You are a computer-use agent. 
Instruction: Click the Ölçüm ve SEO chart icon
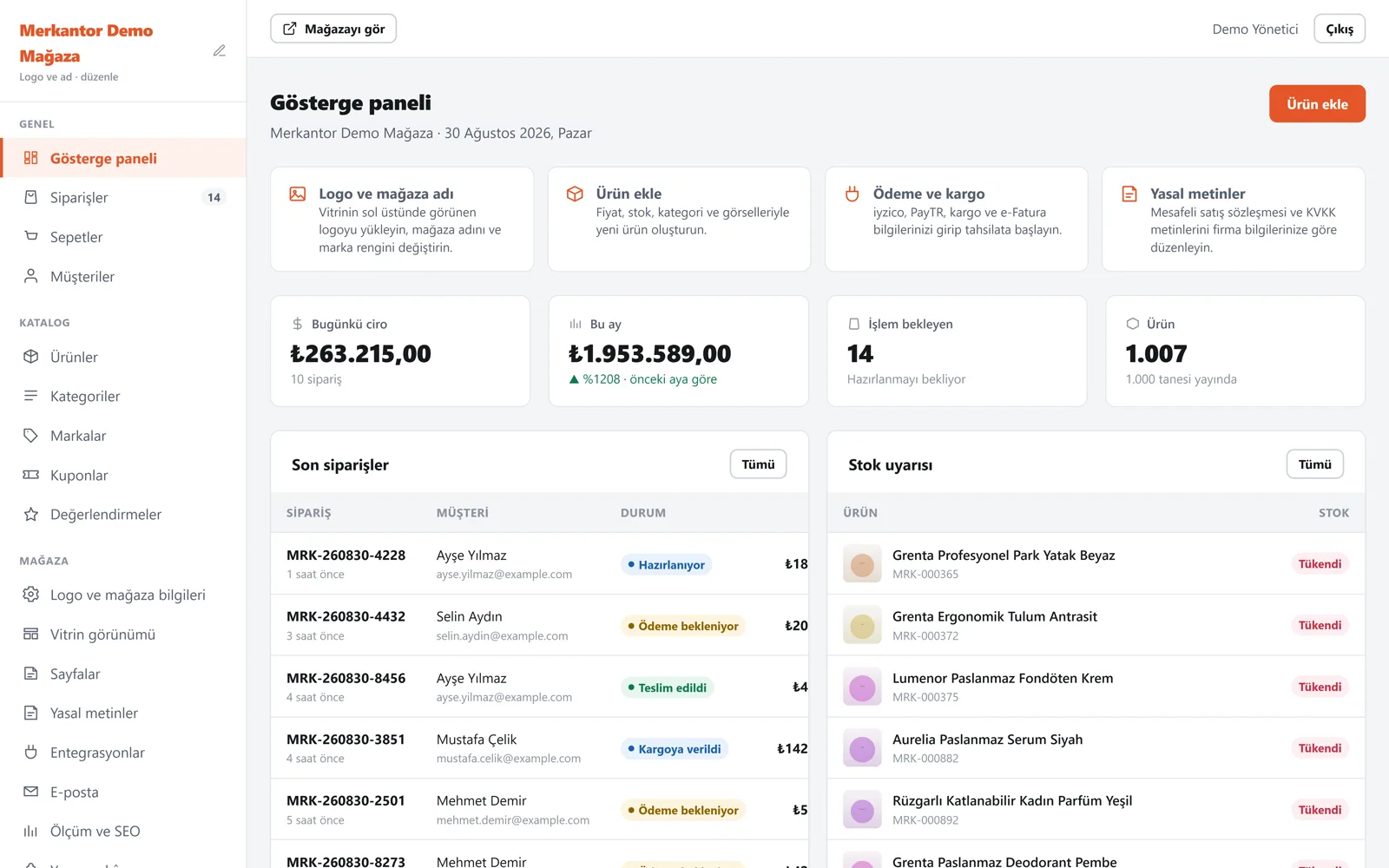click(31, 832)
